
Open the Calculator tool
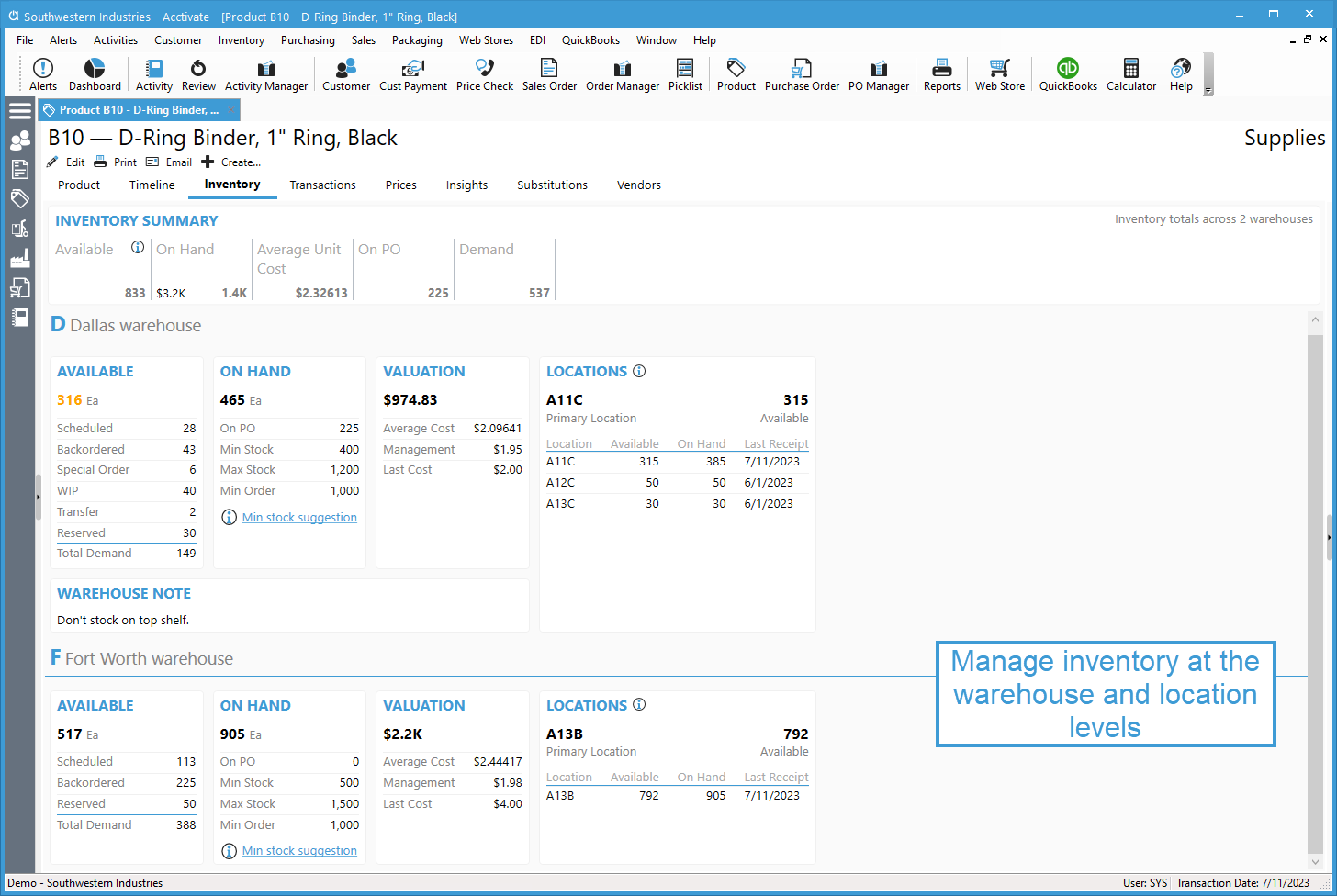(1130, 73)
